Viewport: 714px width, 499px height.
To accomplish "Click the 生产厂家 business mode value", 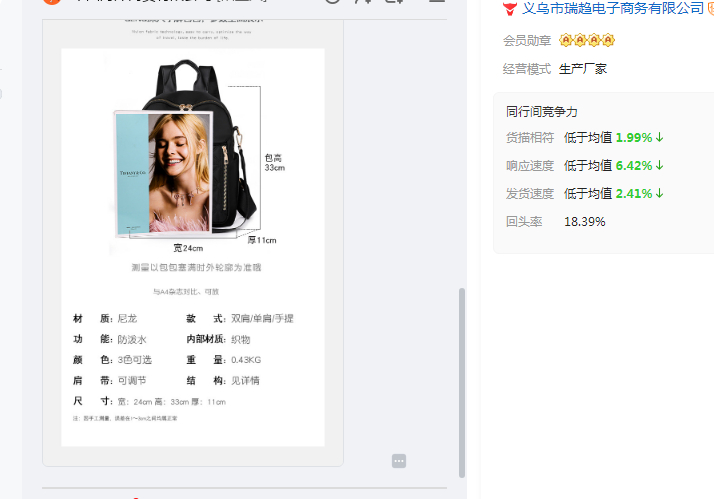I will coord(583,69).
